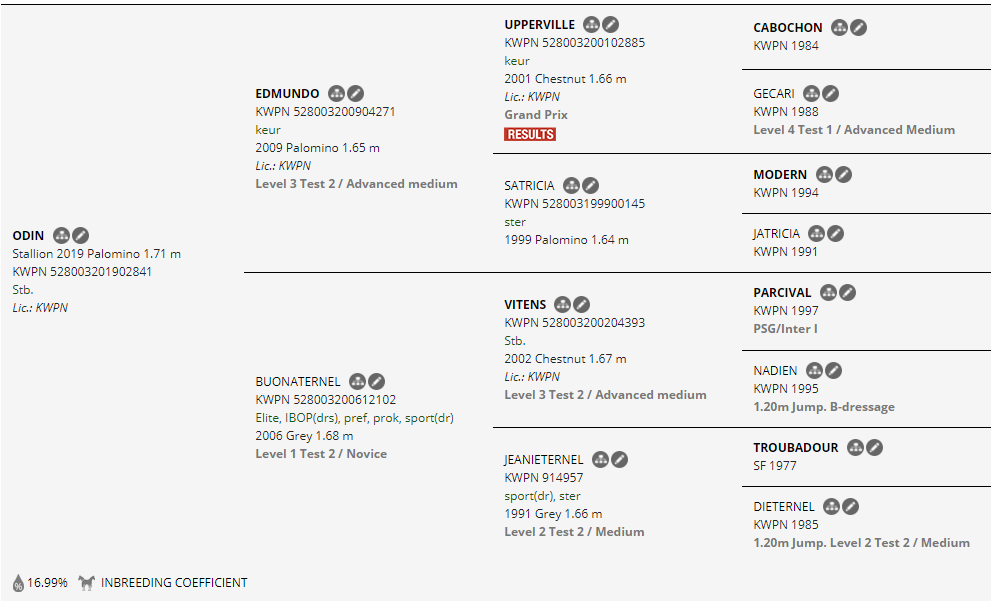Image resolution: width=994 pixels, height=601 pixels.
Task: Click the INBREEDING COEFFICIENT label
Action: tap(174, 583)
